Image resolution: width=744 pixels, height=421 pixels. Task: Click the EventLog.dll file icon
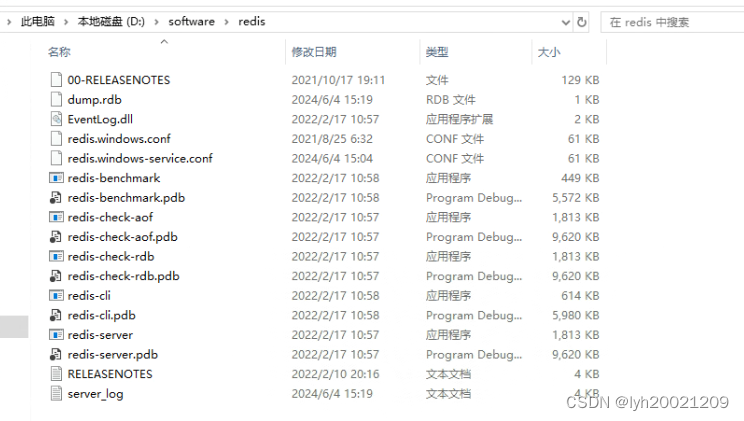(x=56, y=119)
